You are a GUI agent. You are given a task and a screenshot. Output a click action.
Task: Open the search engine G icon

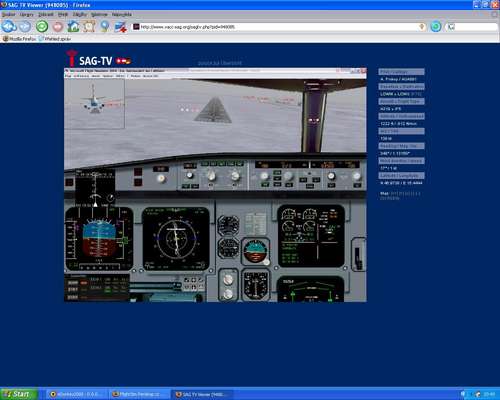click(x=451, y=27)
